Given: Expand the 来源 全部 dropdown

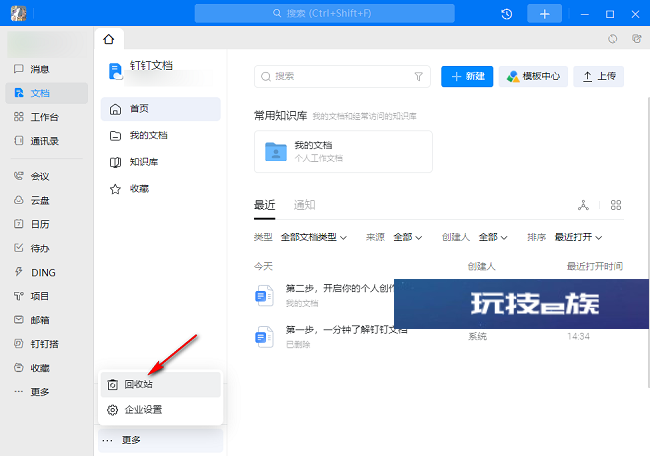Looking at the screenshot, I should [x=407, y=237].
